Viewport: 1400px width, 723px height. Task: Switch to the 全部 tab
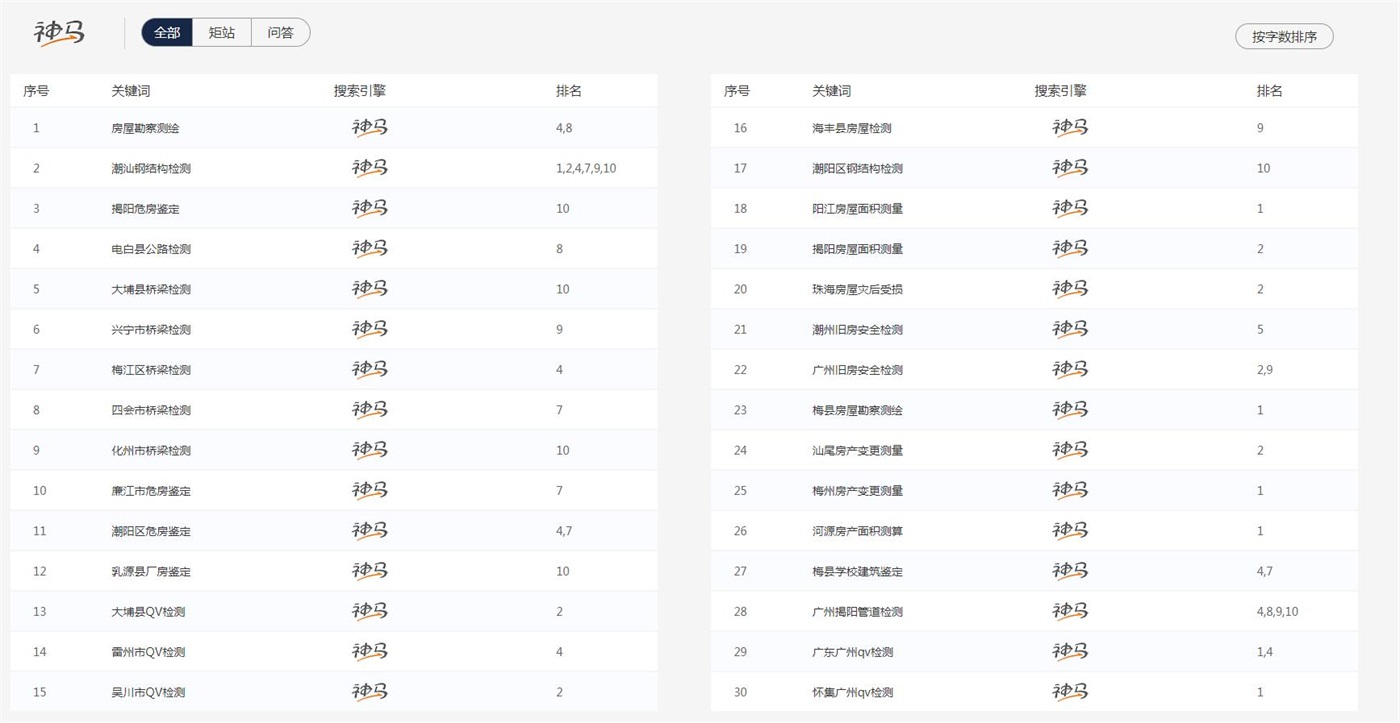167,33
